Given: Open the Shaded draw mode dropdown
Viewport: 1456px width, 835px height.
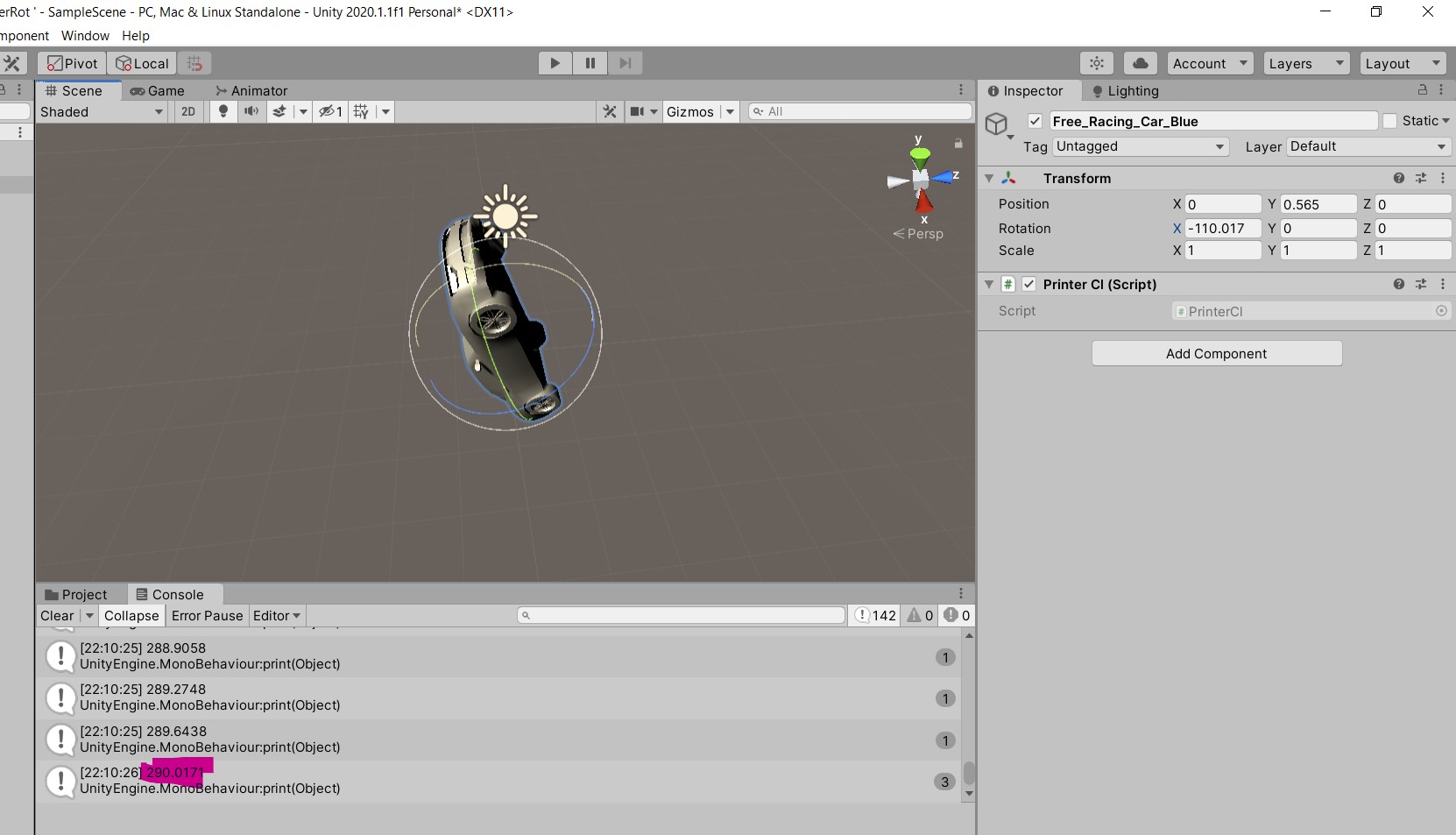Looking at the screenshot, I should click(101, 111).
